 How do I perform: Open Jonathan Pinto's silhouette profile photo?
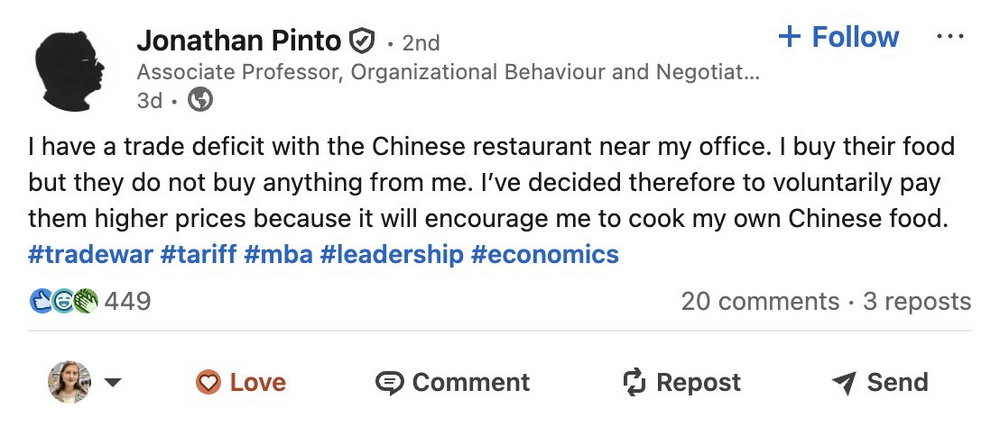[70, 68]
